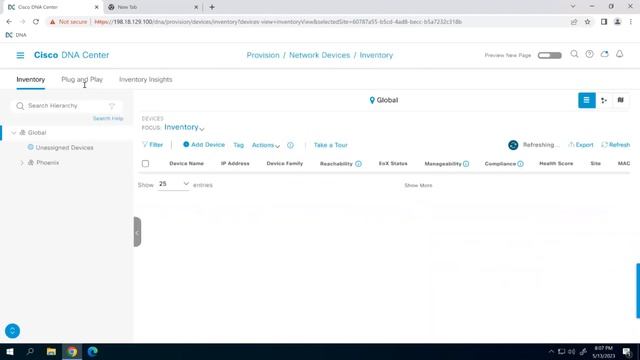This screenshot has width=640, height=360.
Task: Open Microsoft Edge from the taskbar
Action: pos(93,351)
